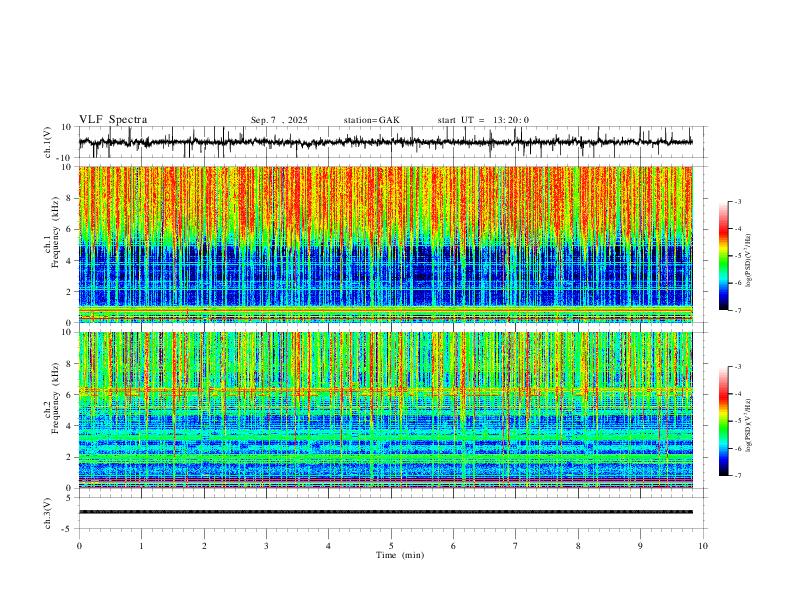Click the ch.1 PSD color scale bar
Image resolution: width=792 pixels, height=612 pixels.
[723, 256]
